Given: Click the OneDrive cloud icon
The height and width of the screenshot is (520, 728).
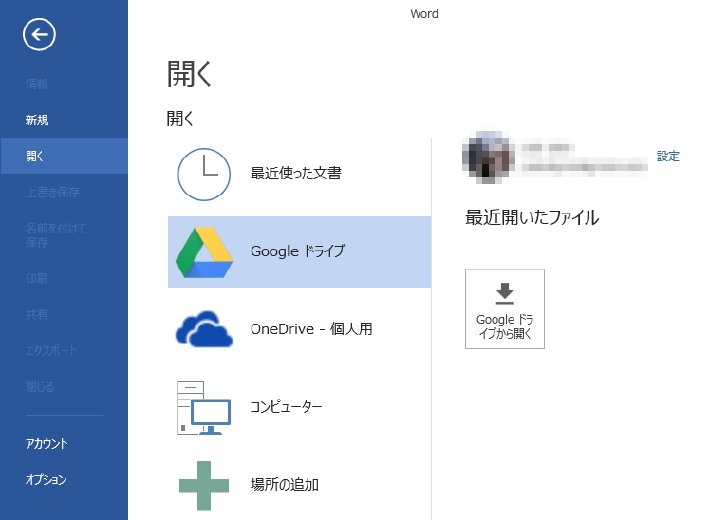Looking at the screenshot, I should [204, 329].
